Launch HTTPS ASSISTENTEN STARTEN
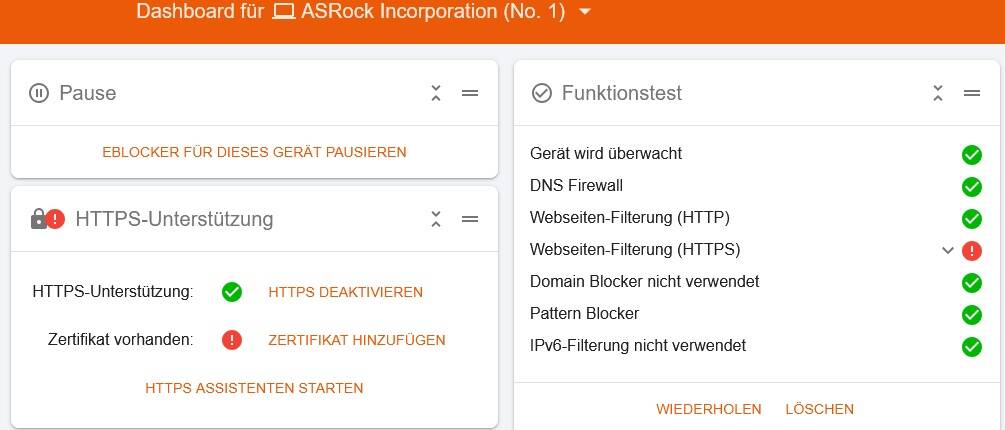The width and height of the screenshot is (1005, 430). (254, 388)
